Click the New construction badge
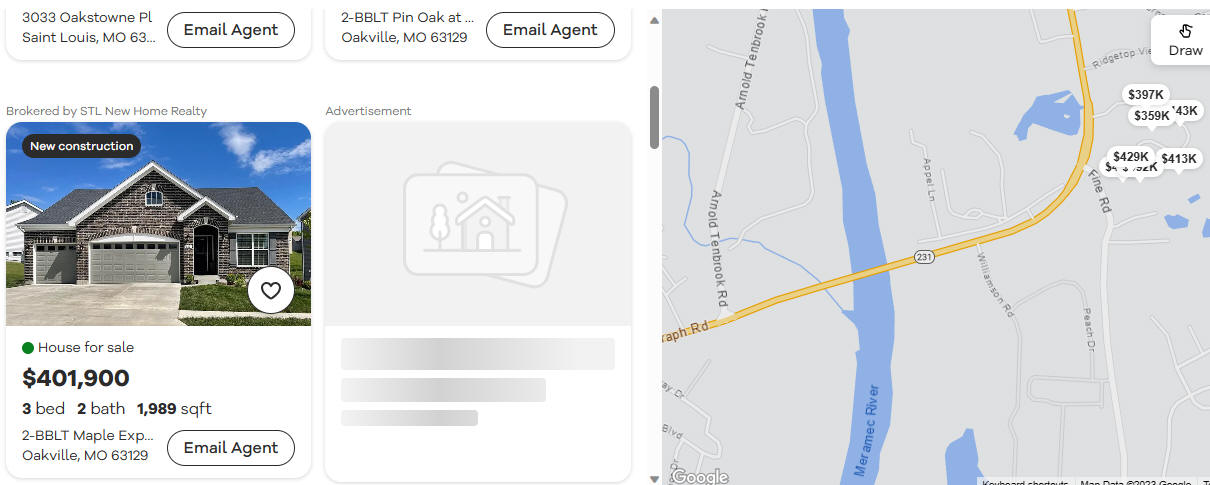 click(81, 146)
